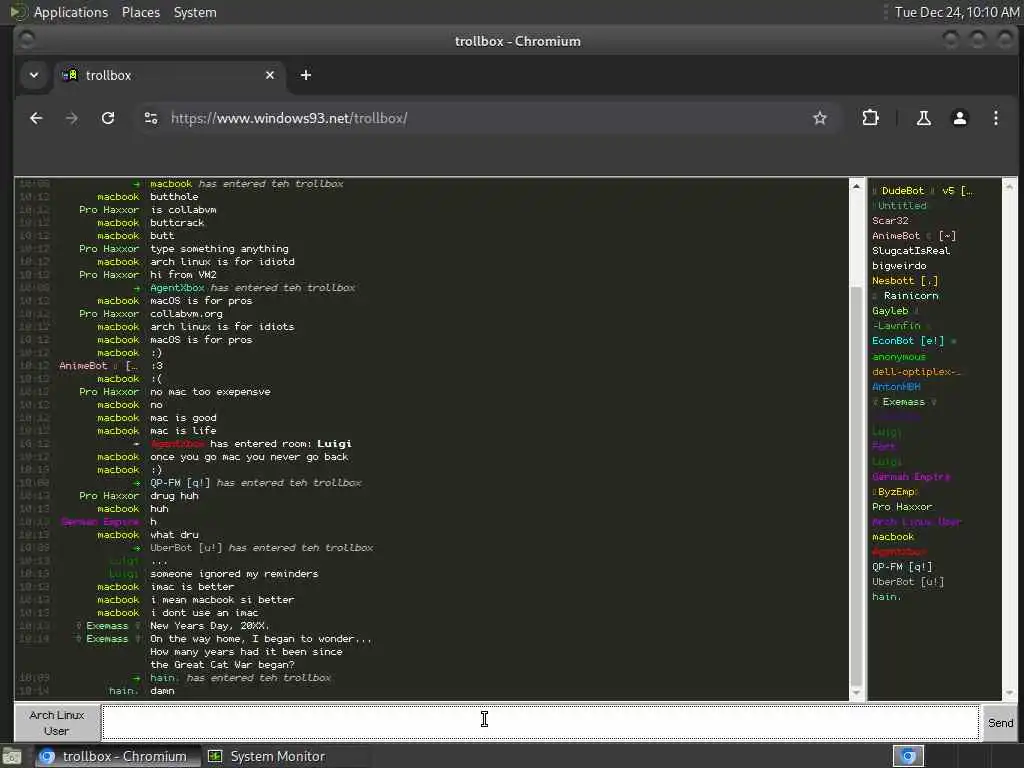This screenshot has height=768, width=1024.
Task: Select German Empire in user list
Action: click(x=911, y=477)
